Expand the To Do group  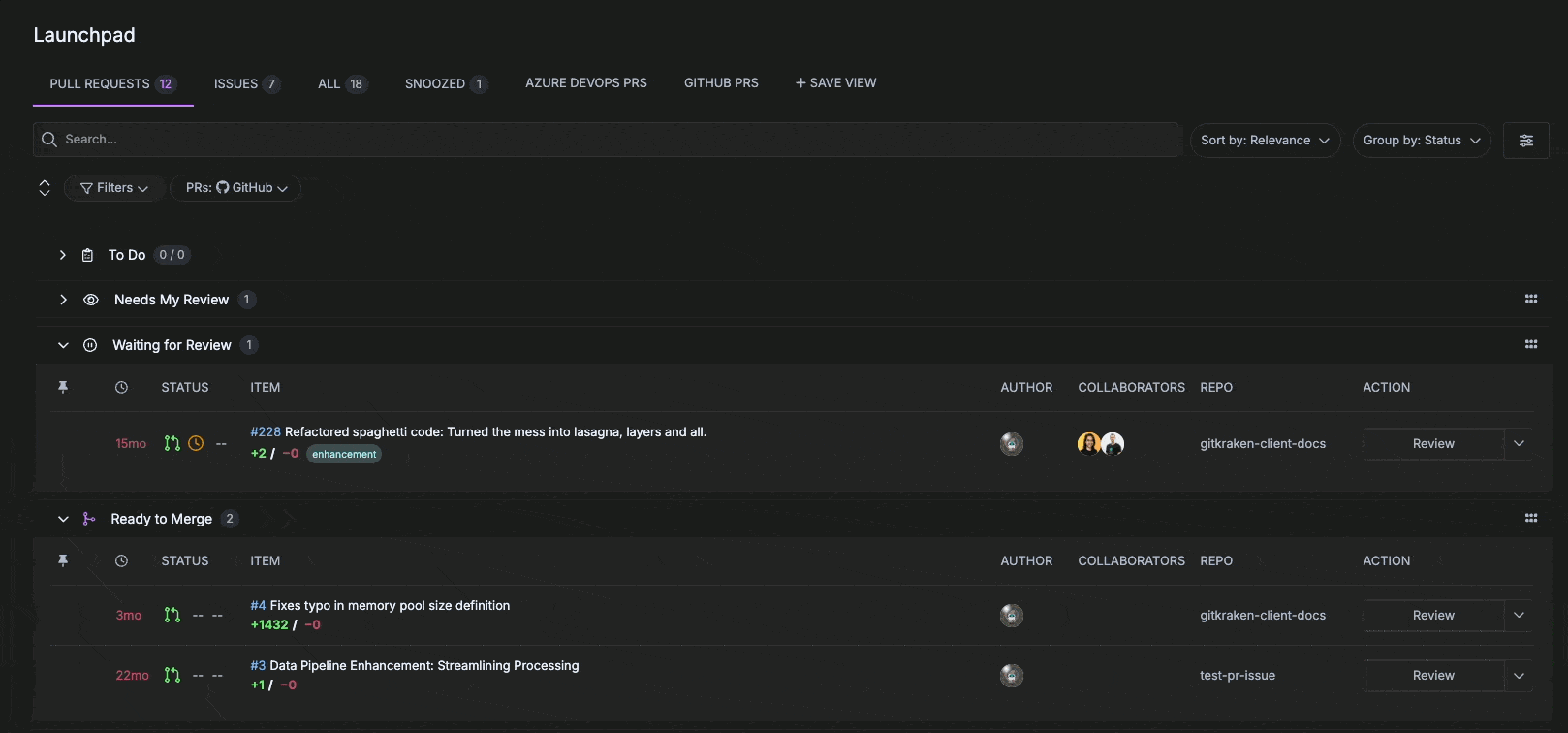coord(63,255)
